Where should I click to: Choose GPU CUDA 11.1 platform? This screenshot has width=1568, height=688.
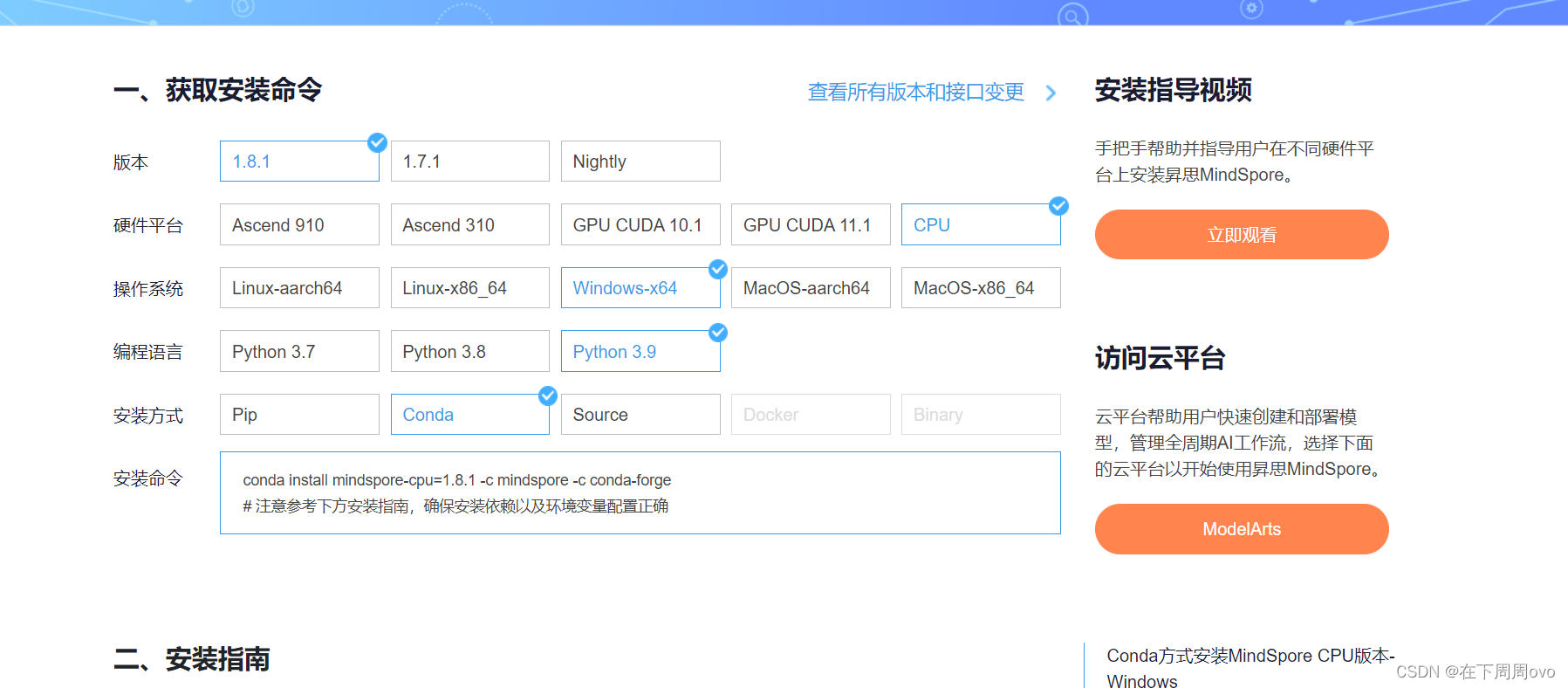coord(811,224)
